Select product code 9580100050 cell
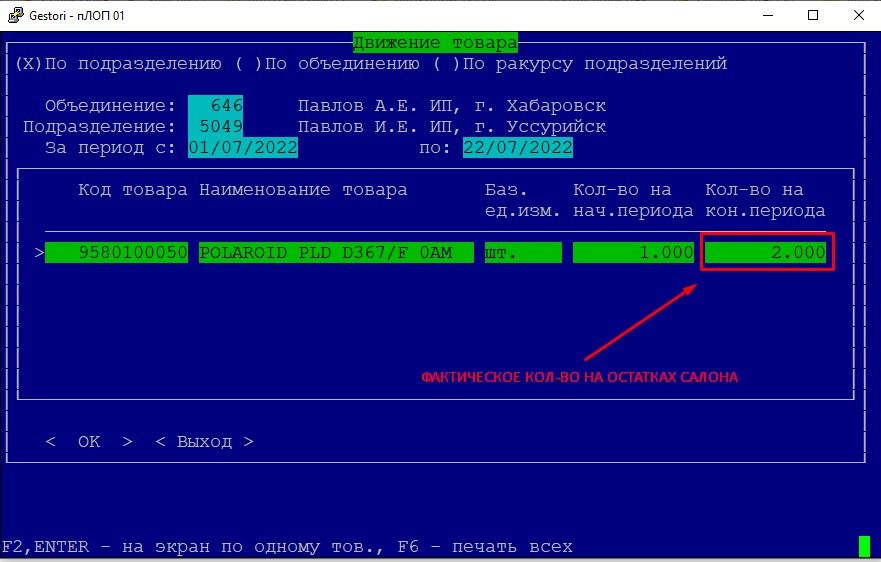881x562 pixels. (x=116, y=252)
